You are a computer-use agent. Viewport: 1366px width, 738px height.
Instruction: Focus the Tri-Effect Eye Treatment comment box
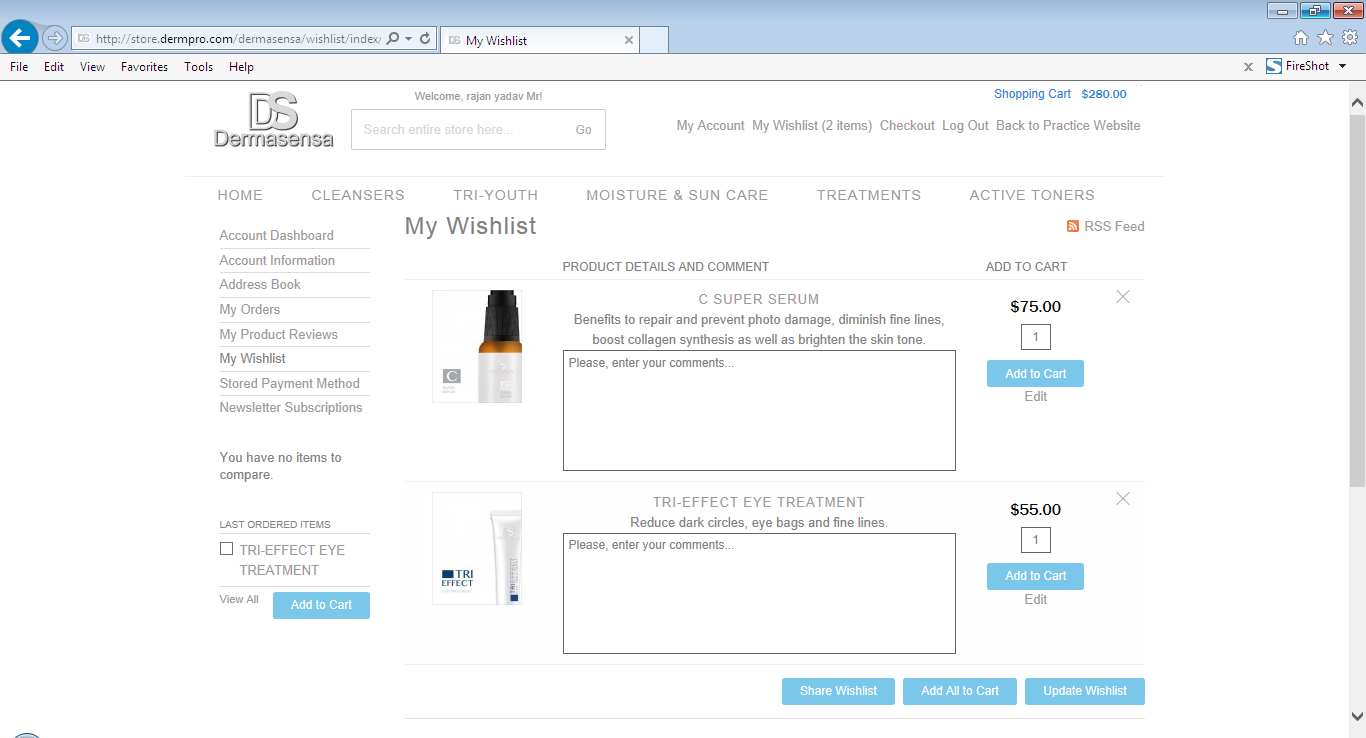pos(759,593)
